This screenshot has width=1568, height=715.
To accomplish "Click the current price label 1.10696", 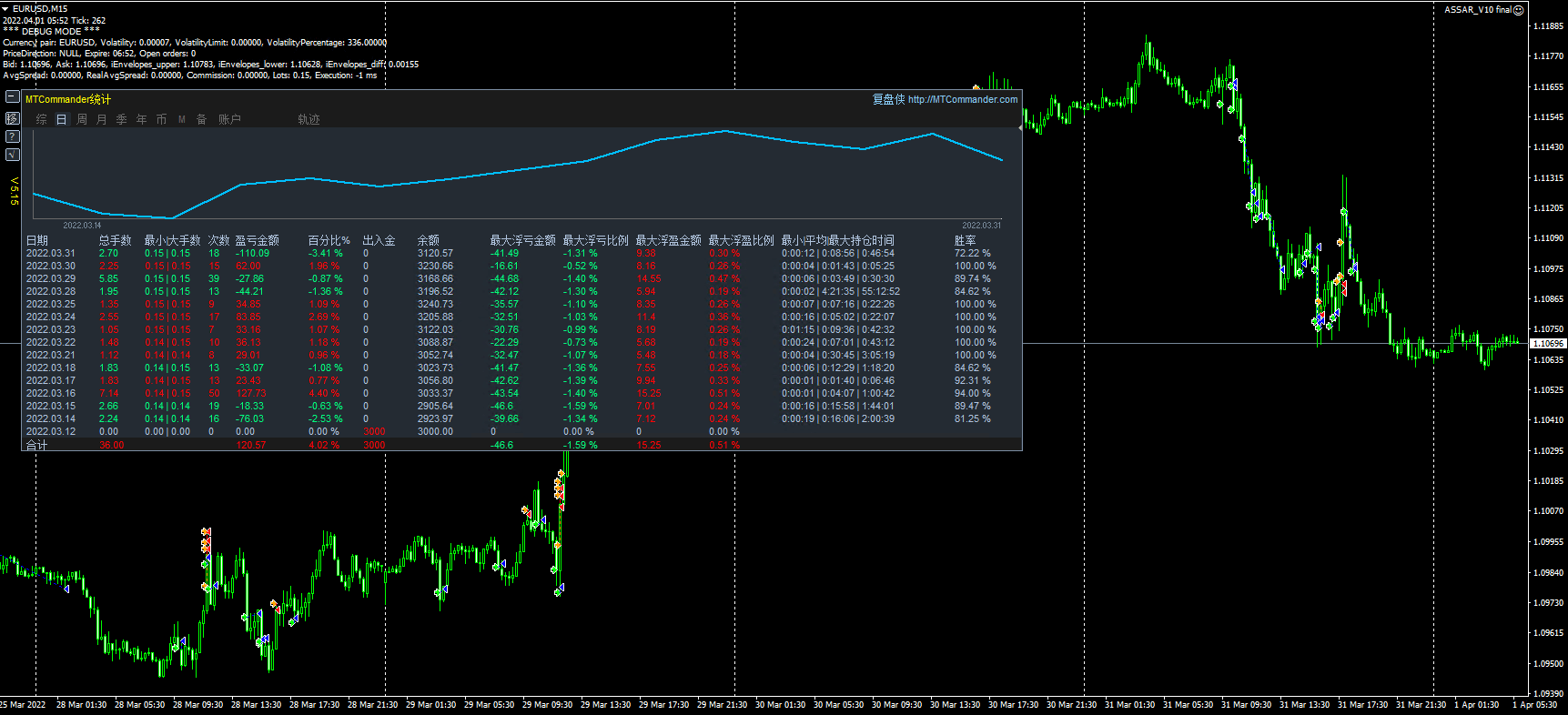I will 1548,344.
